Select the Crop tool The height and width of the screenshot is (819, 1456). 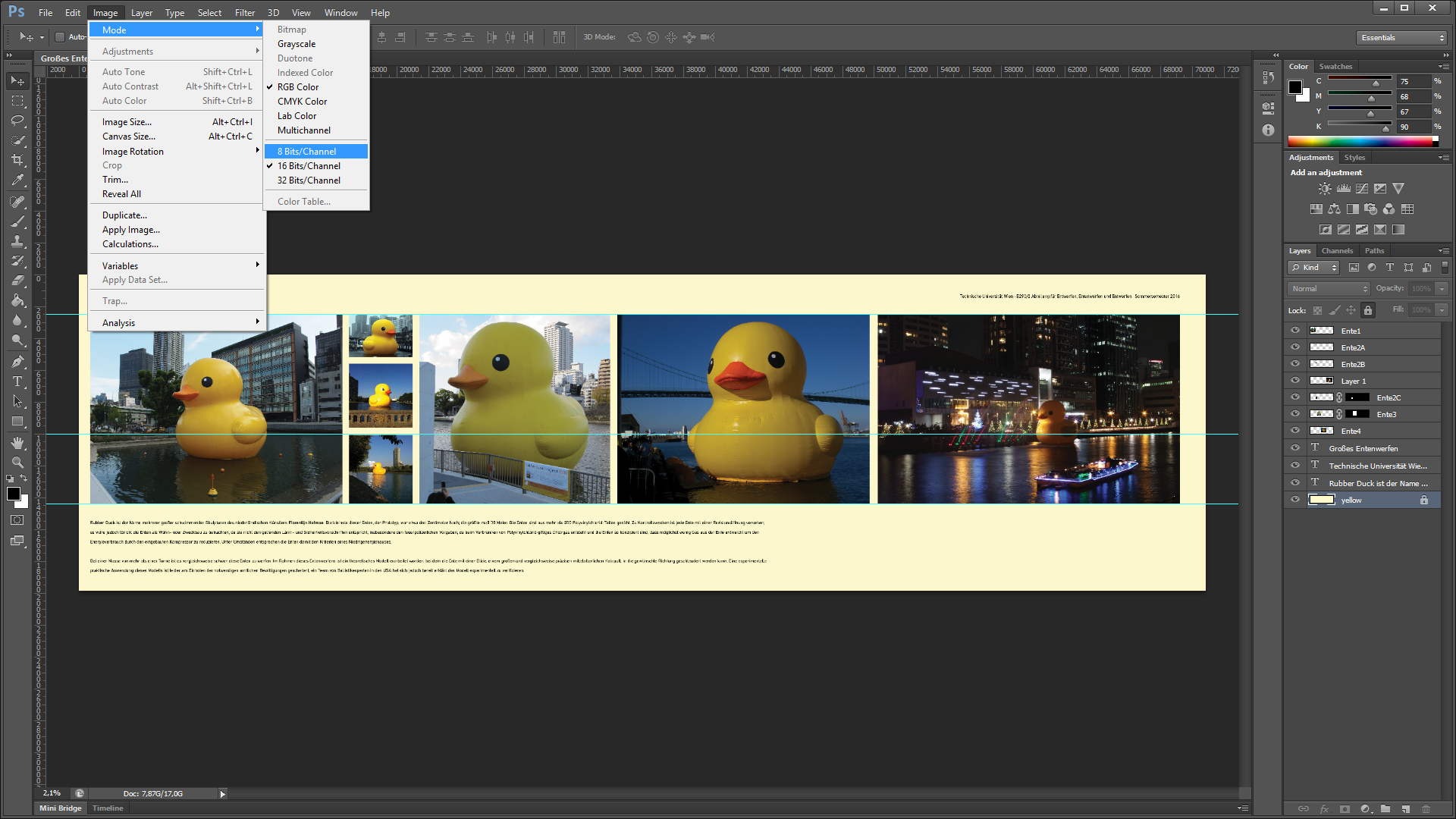(17, 160)
